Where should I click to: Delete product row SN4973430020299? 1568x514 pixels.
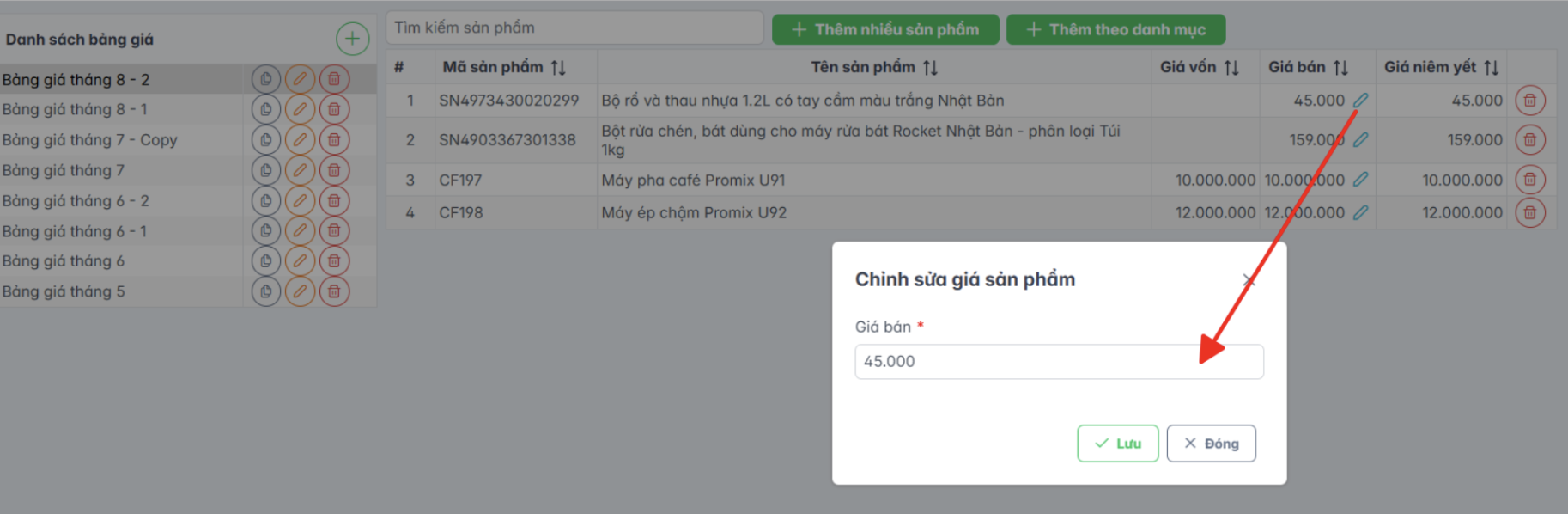[x=1529, y=101]
